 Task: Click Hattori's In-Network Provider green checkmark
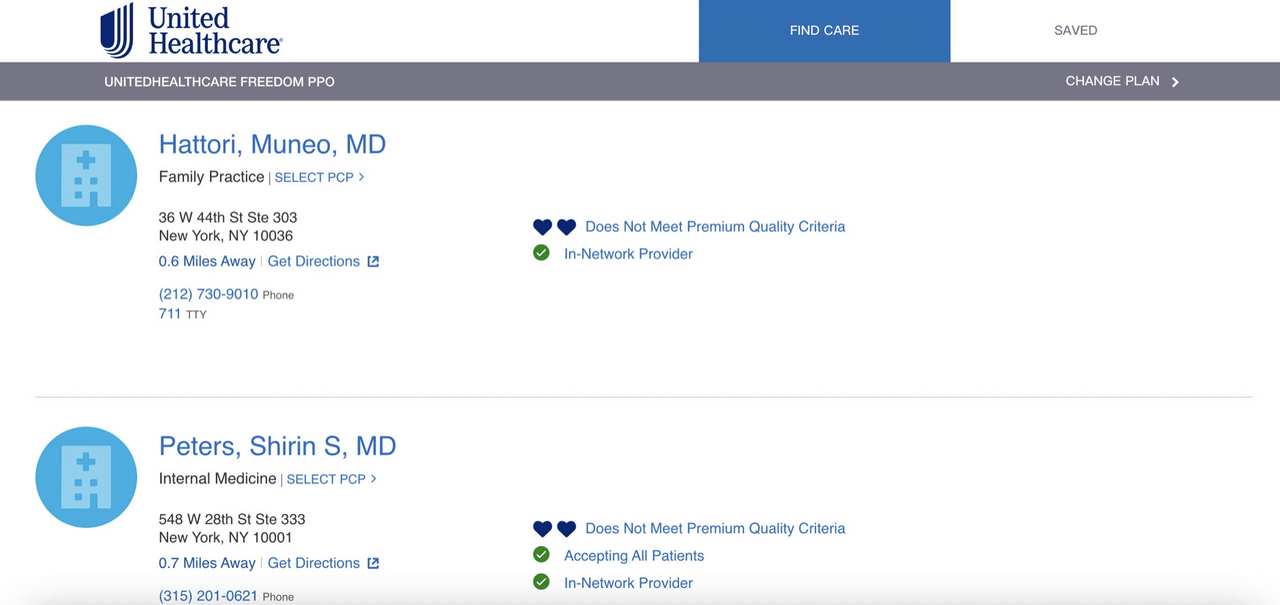click(x=541, y=253)
